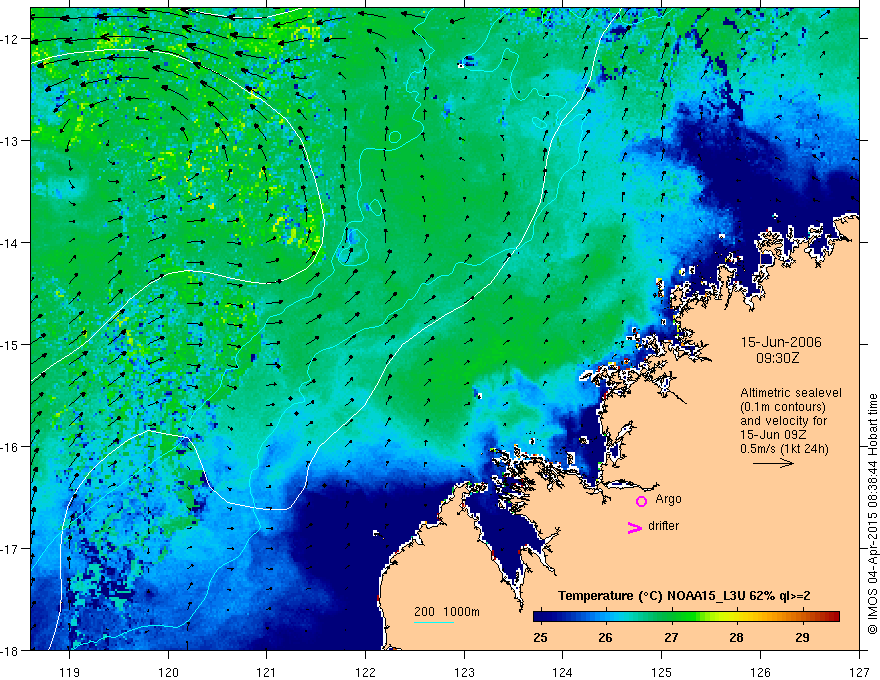Viewport: 880px width, 680px height.
Task: Click longitude axis label 123
Action: click(x=464, y=672)
